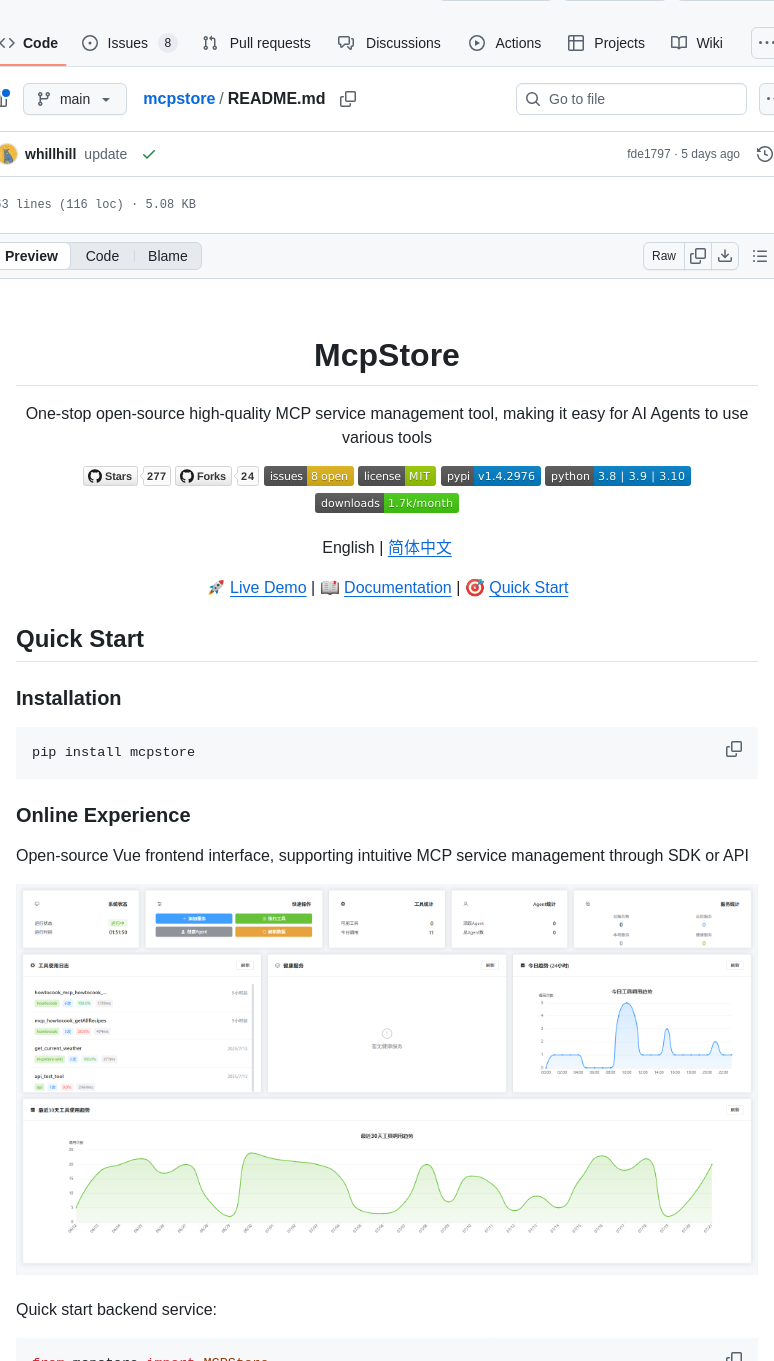Open the commit history for README.md
The width and height of the screenshot is (774, 1361).
(764, 153)
